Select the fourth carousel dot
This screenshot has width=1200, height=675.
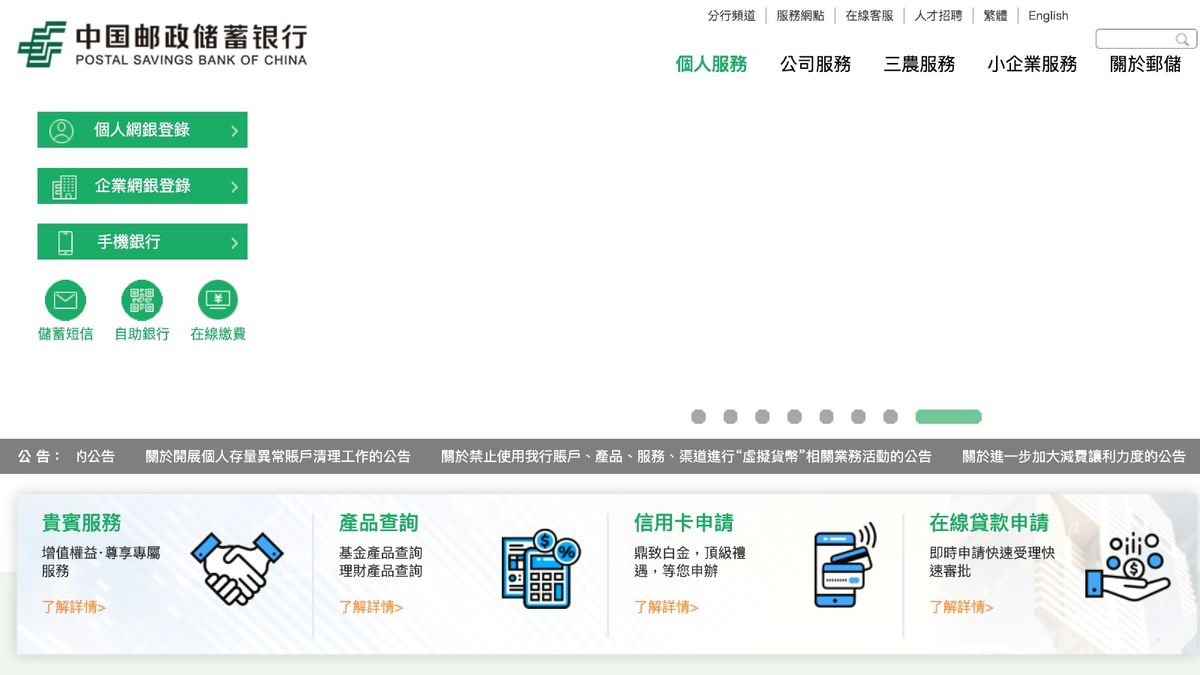pyautogui.click(x=794, y=417)
